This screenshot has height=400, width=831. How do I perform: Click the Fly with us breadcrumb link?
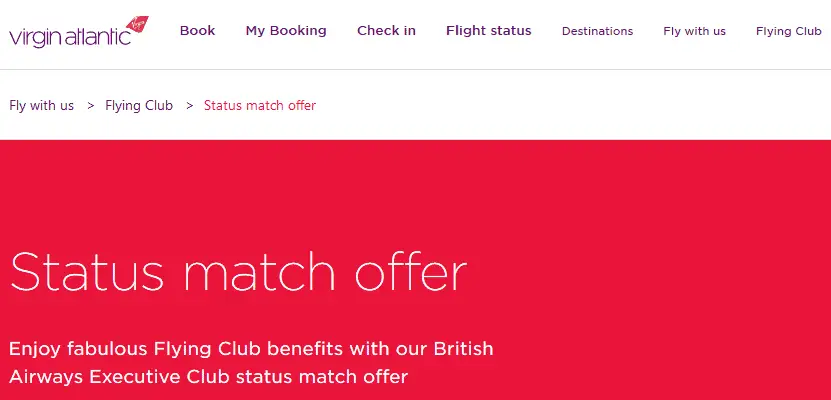tap(42, 105)
